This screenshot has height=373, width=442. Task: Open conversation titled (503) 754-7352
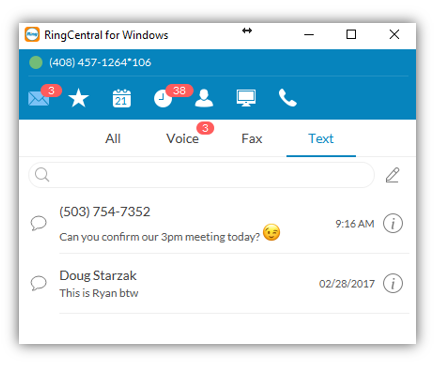[x=105, y=212]
